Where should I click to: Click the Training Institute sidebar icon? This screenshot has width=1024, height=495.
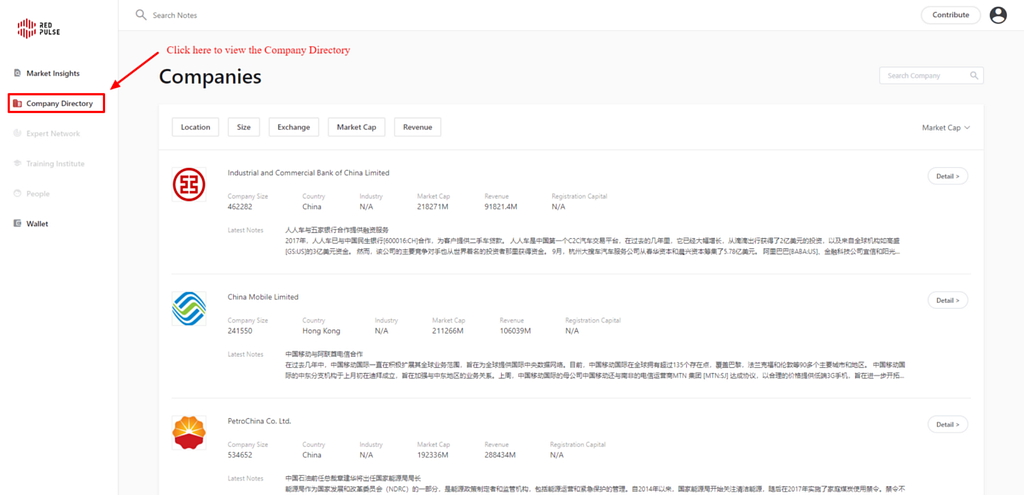pos(18,163)
